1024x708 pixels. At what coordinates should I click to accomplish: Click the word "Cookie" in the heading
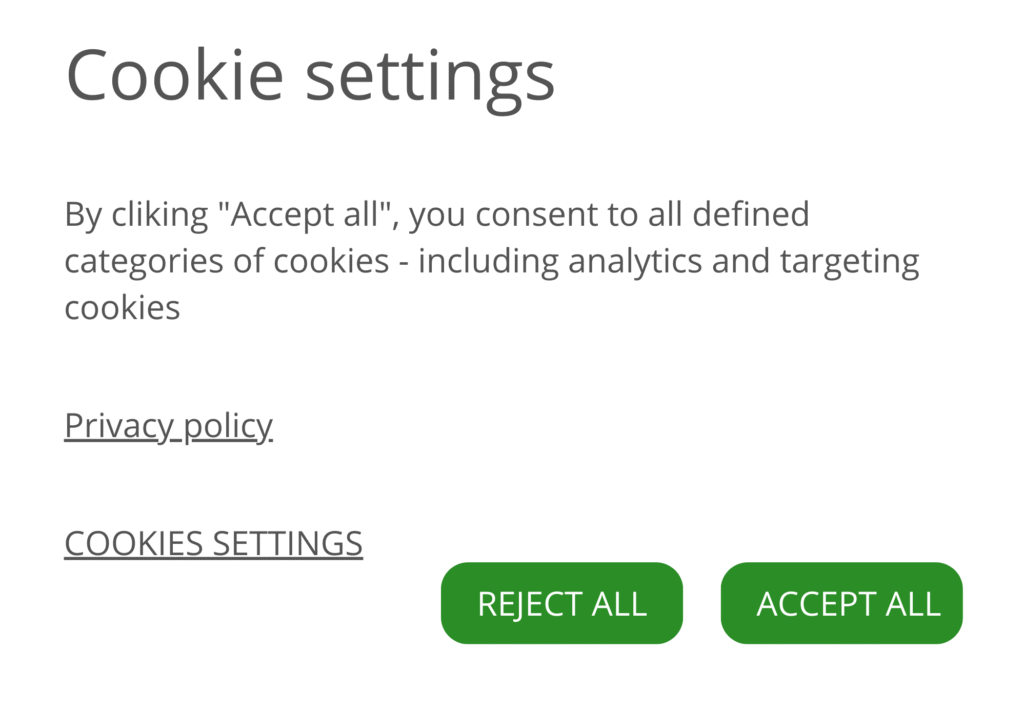(x=175, y=75)
